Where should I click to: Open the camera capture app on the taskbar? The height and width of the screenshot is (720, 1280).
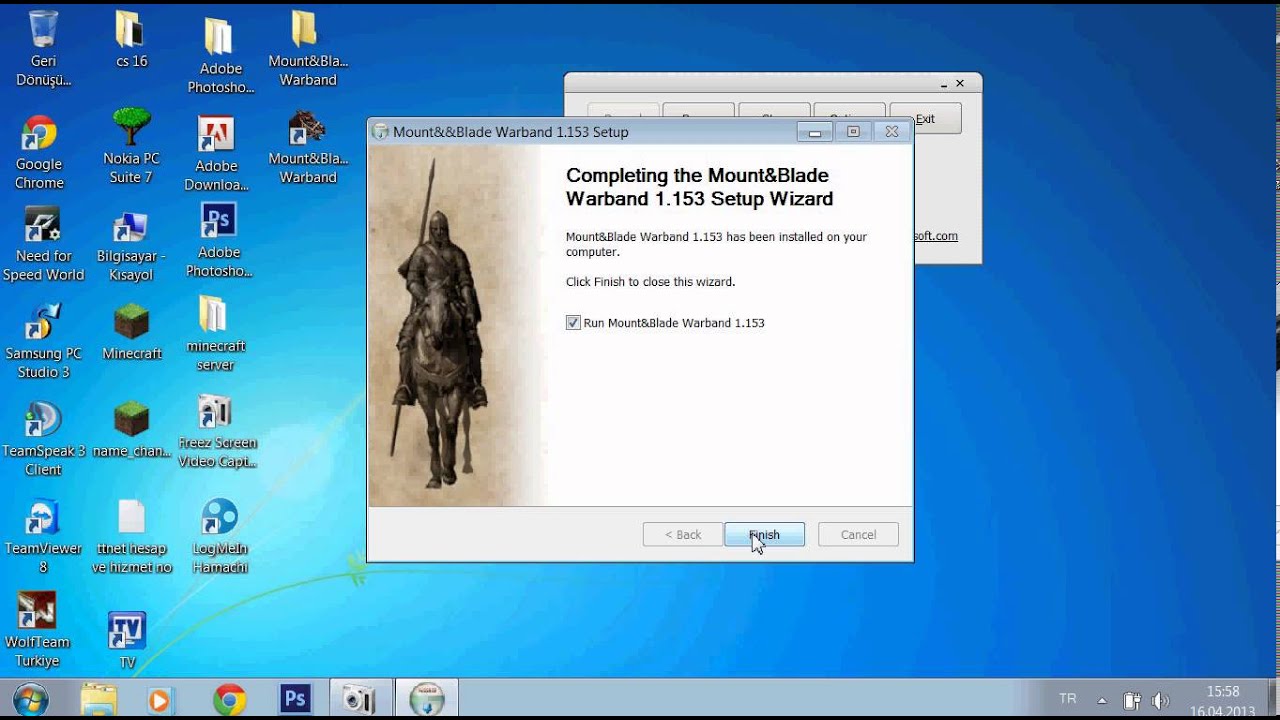click(x=358, y=698)
